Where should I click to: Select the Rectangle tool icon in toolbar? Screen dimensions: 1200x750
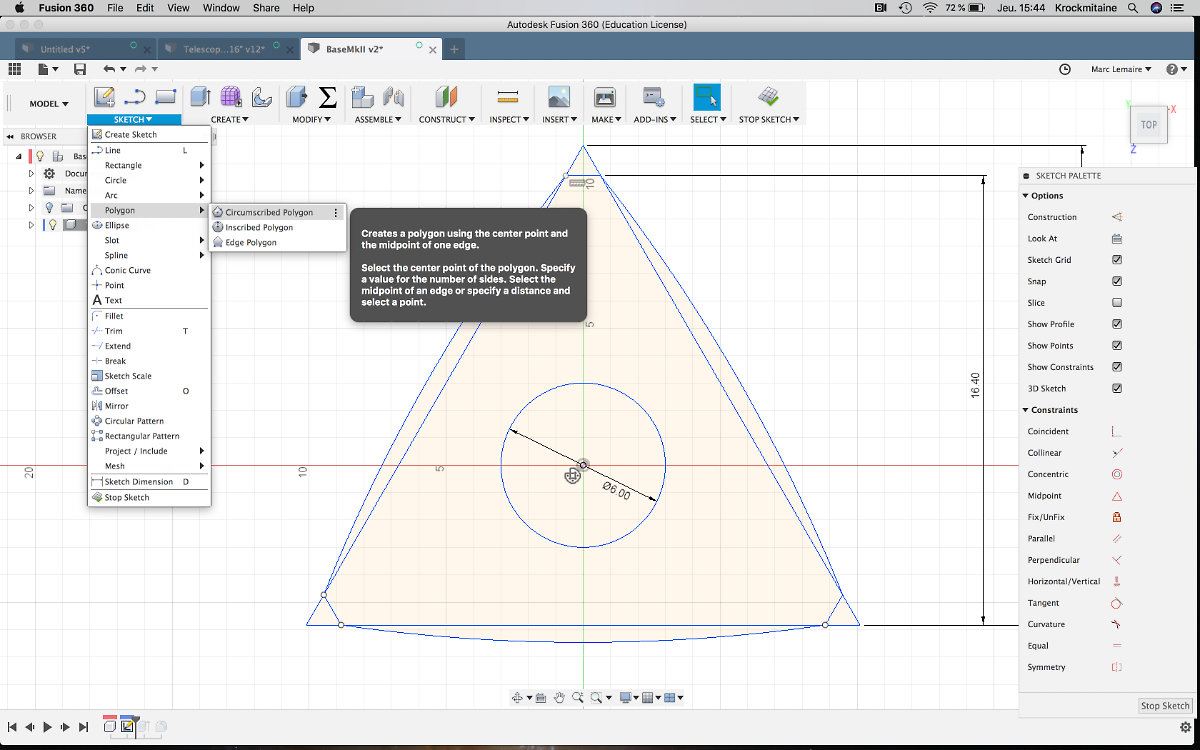tap(166, 97)
